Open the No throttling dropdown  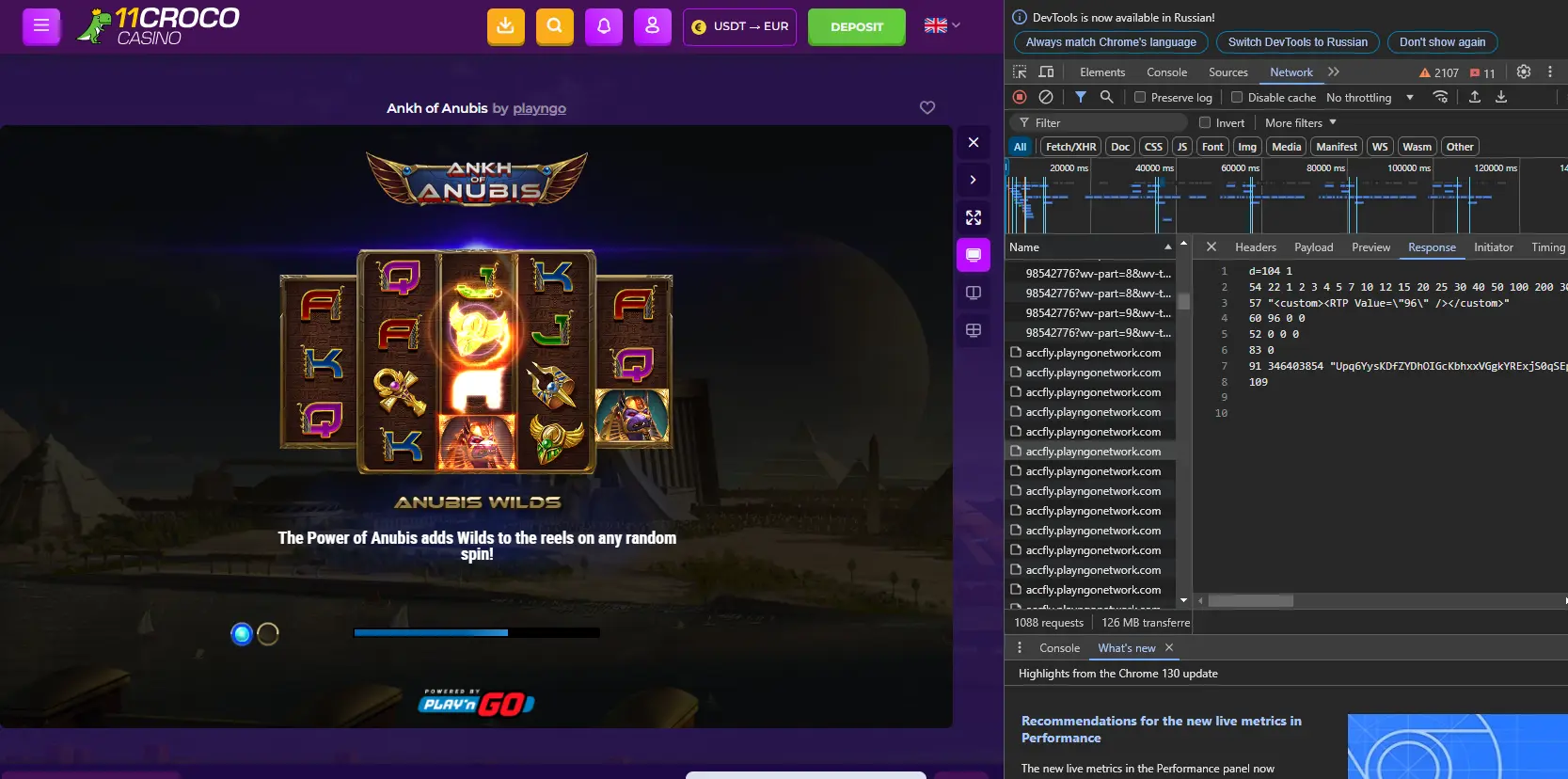(1370, 97)
